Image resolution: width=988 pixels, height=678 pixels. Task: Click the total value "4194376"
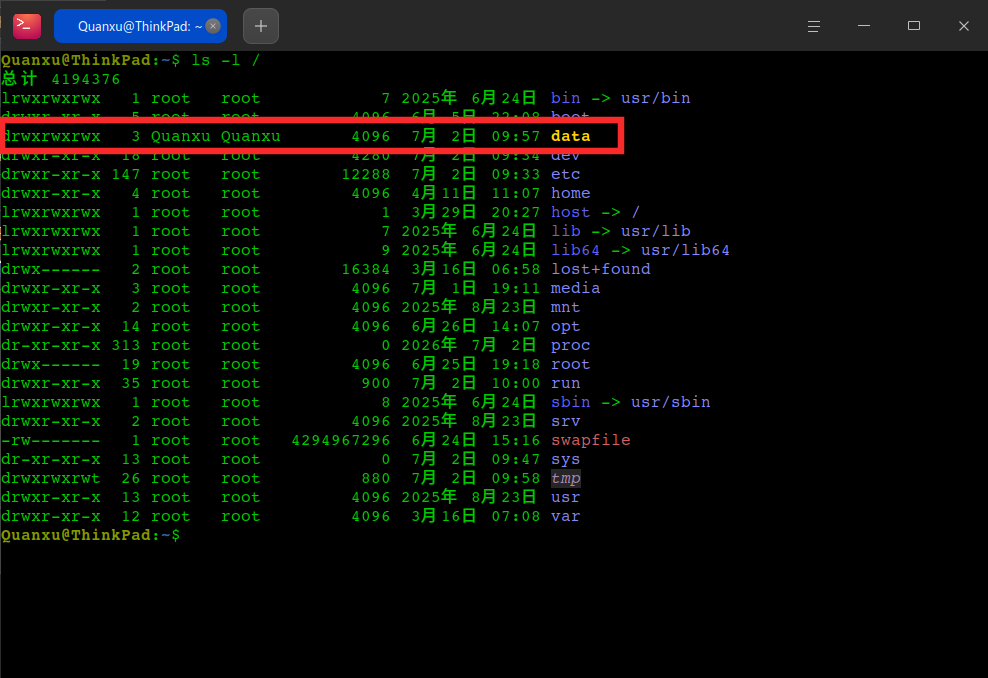coord(86,79)
